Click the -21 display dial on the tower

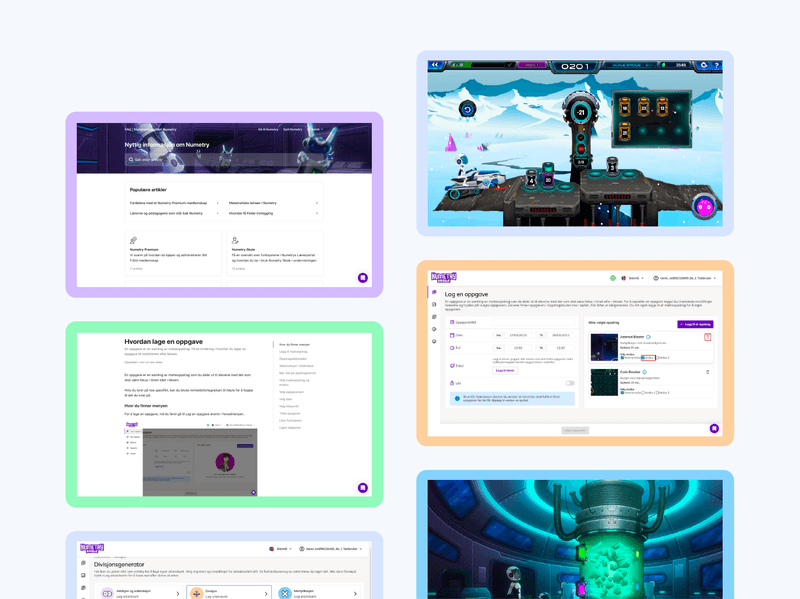pyautogui.click(x=581, y=112)
